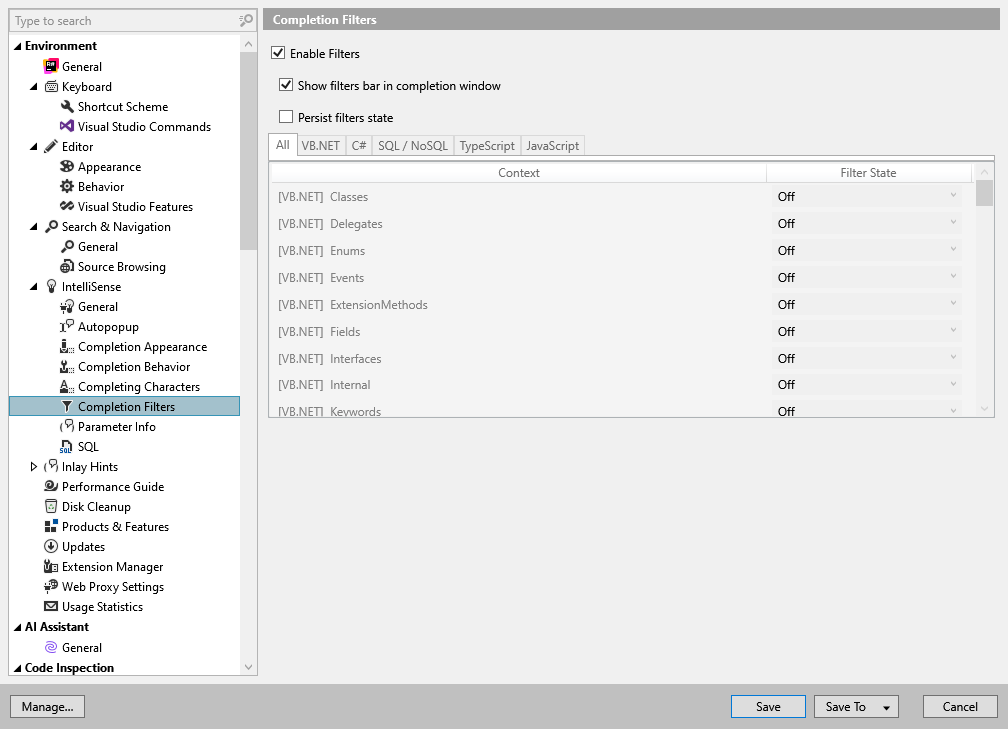Click the Manage button

(47, 706)
